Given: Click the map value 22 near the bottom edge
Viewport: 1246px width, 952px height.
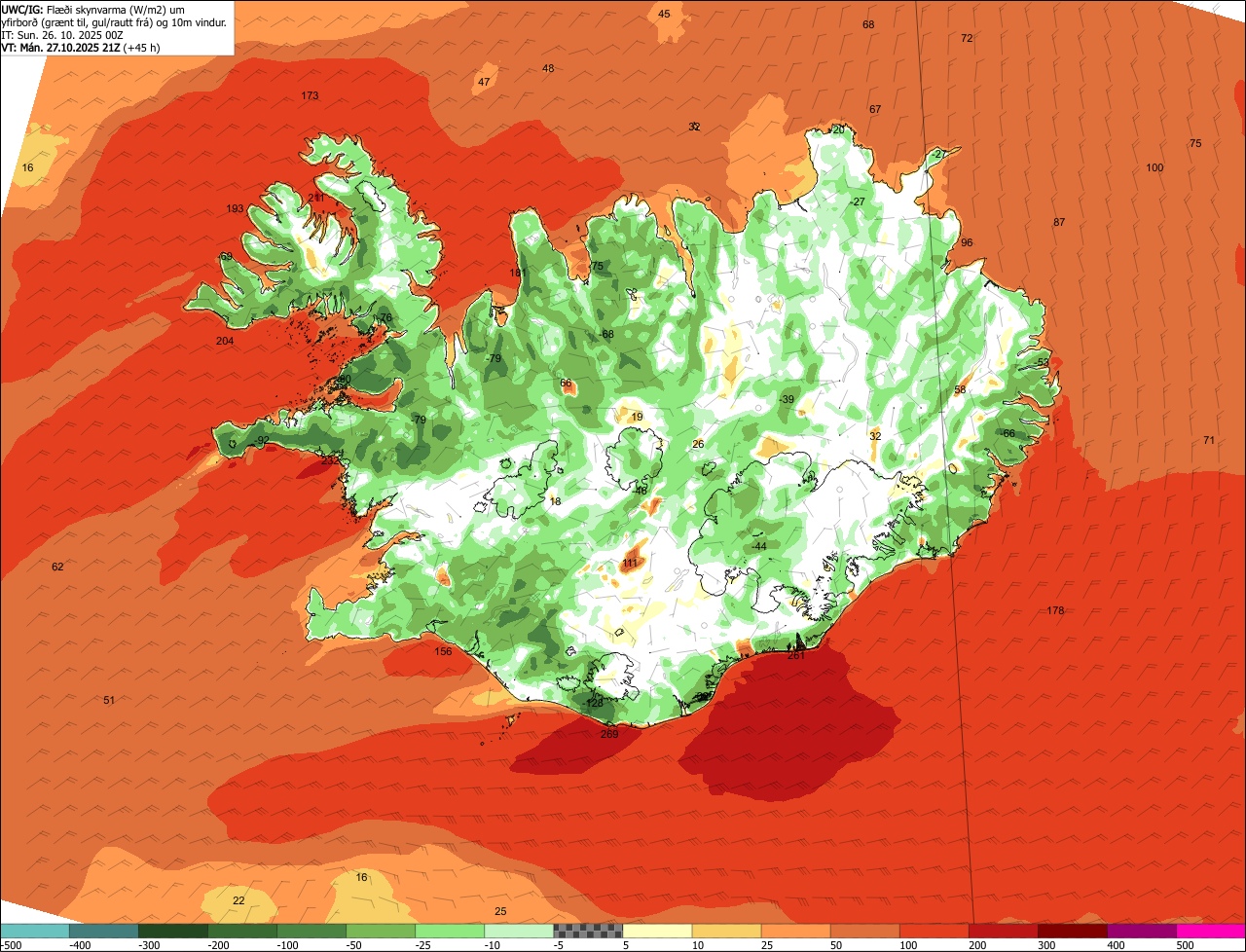Looking at the screenshot, I should (238, 900).
